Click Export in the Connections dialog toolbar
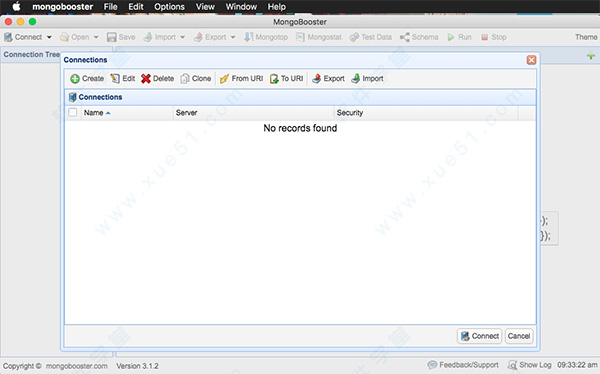 (x=328, y=78)
